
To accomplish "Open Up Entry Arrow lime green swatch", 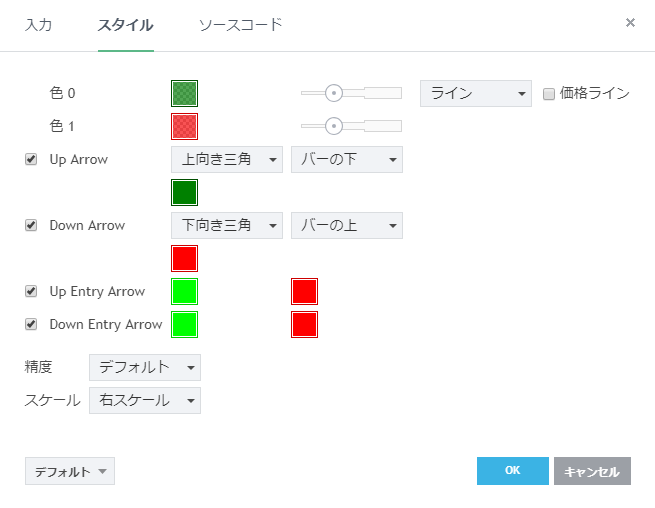I will click(x=185, y=291).
